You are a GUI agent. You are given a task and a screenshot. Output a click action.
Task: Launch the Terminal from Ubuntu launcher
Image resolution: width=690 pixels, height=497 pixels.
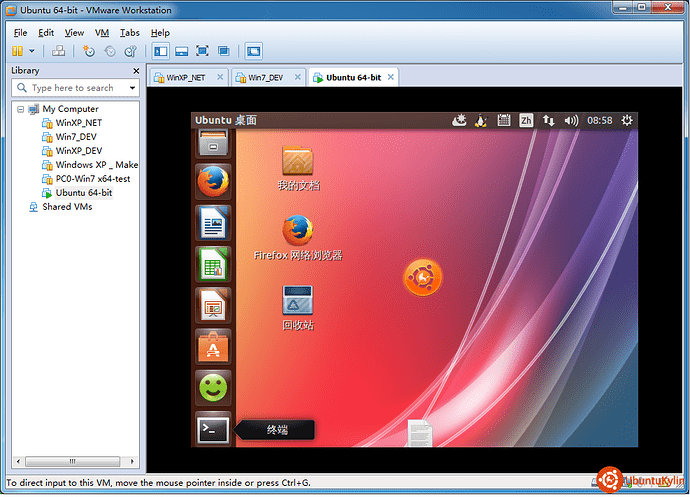(x=213, y=429)
